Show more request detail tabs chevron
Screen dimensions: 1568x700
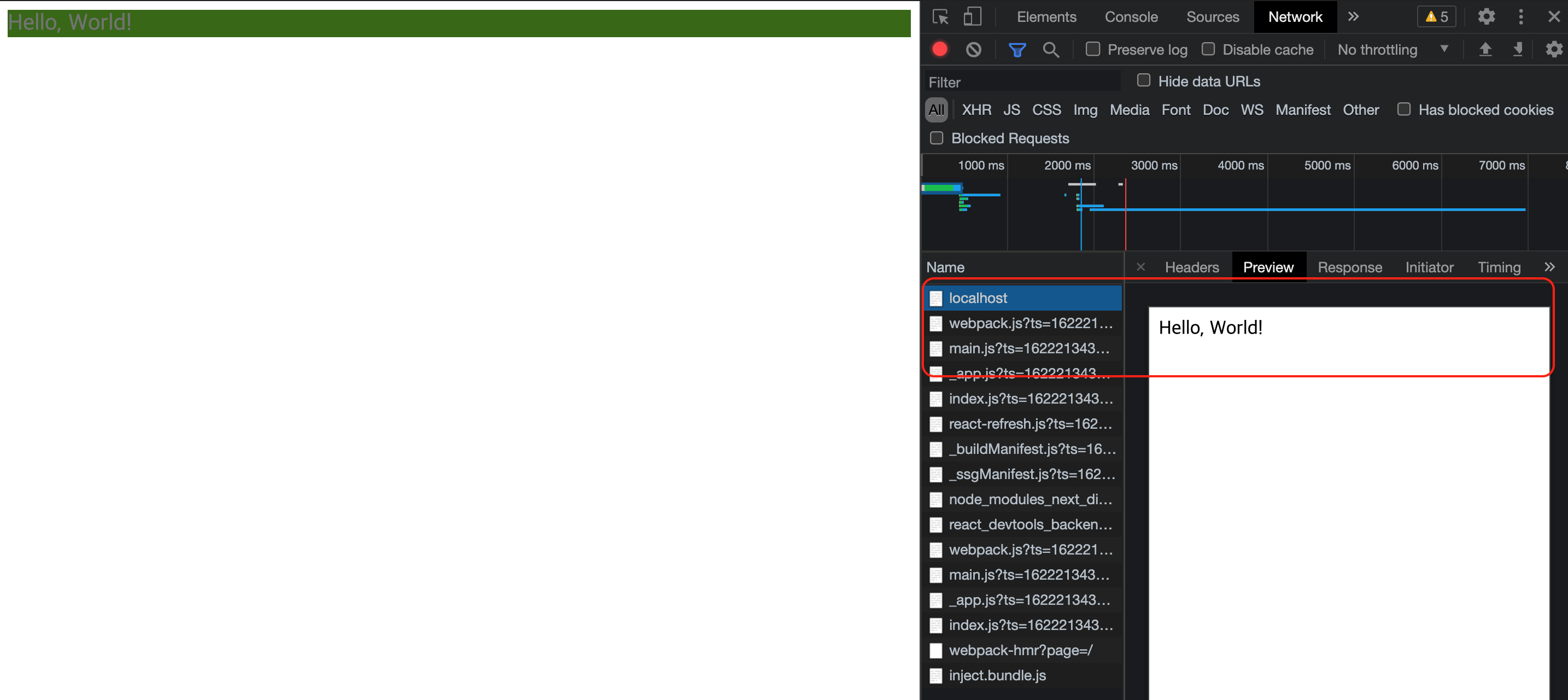click(x=1549, y=267)
